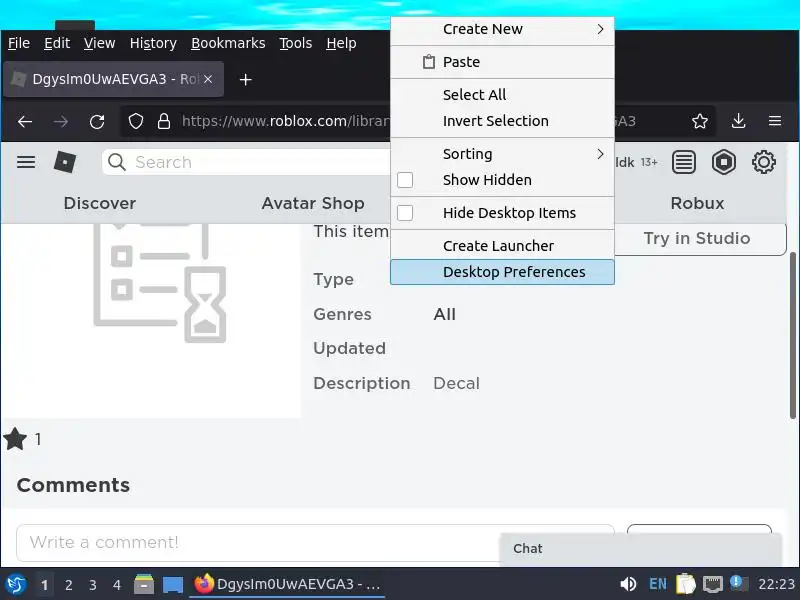Expand the Sorting submenu
800x600 pixels.
coord(503,154)
